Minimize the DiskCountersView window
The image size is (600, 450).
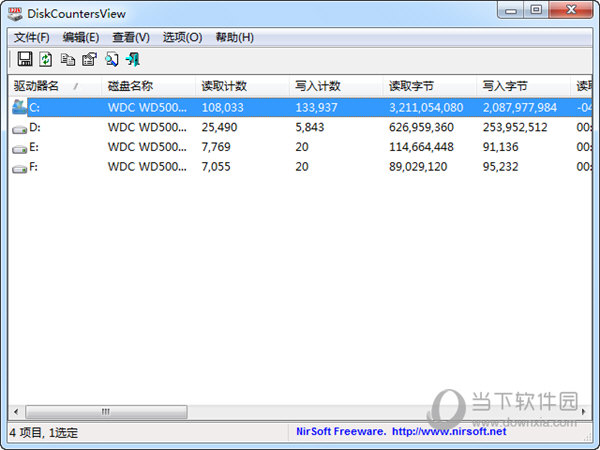pyautogui.click(x=510, y=10)
